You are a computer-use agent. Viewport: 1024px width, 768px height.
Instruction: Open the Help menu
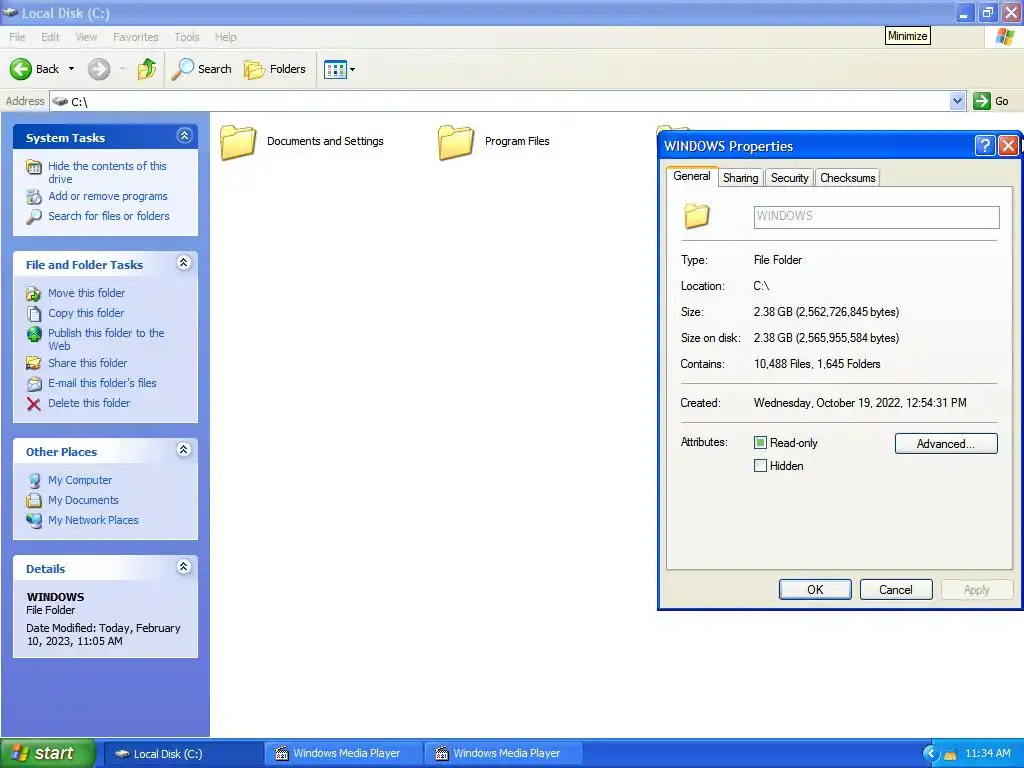(x=225, y=37)
